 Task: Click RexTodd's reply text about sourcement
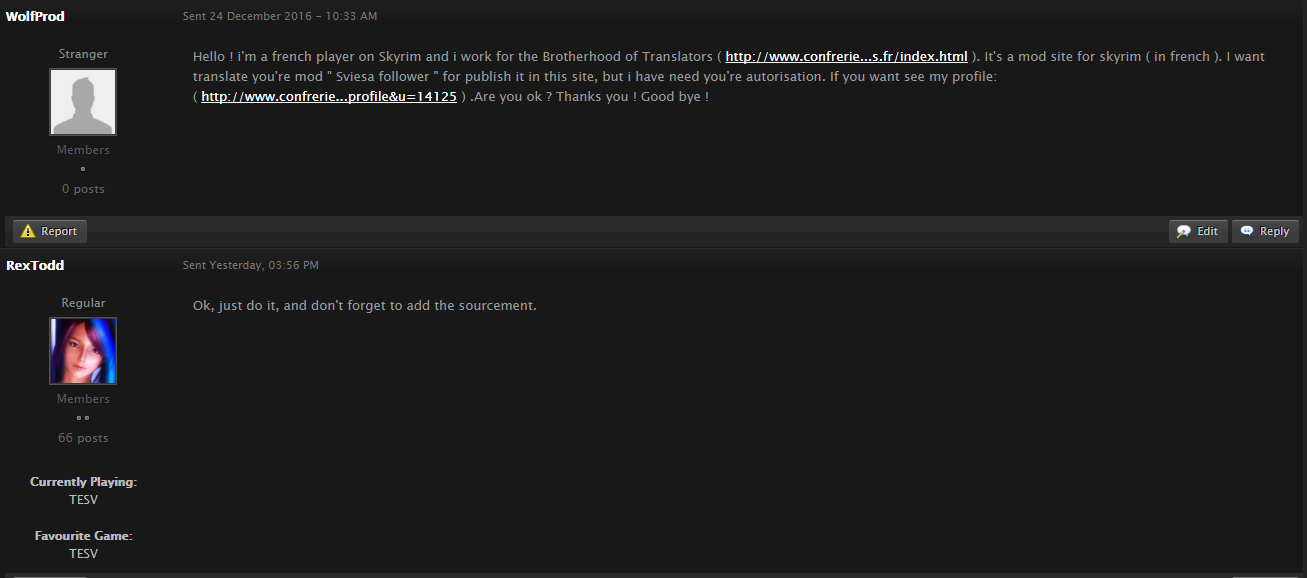[x=365, y=305]
